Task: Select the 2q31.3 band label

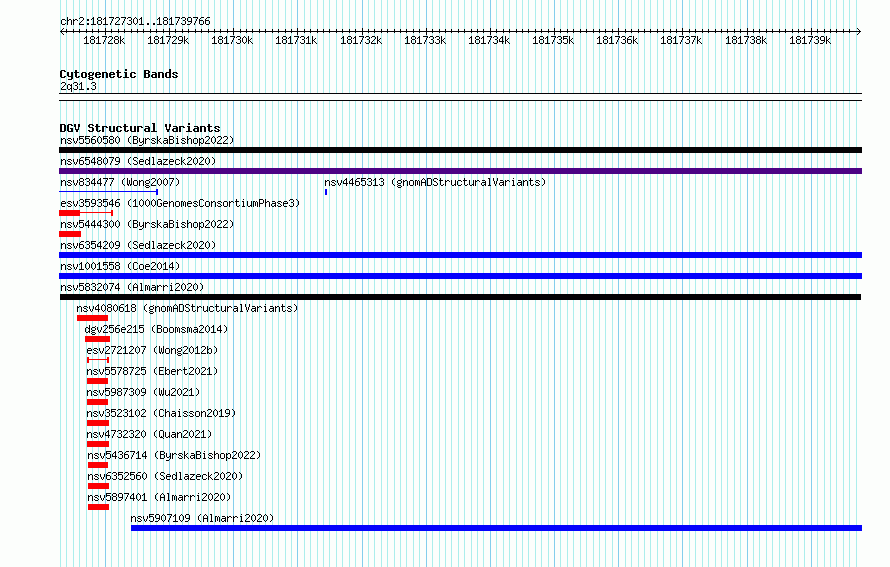Action: (78, 86)
